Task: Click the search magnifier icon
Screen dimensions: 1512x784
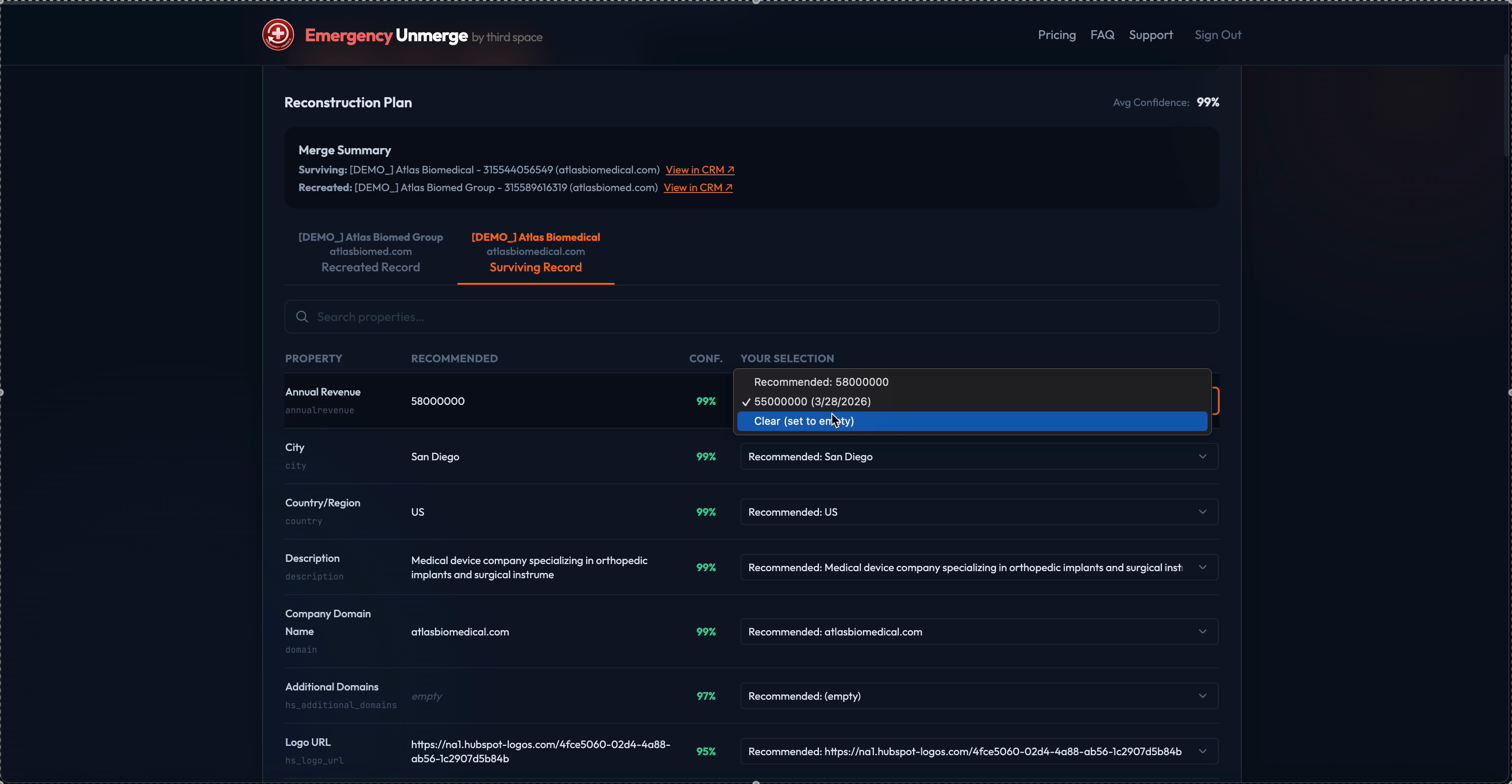Action: pos(302,317)
